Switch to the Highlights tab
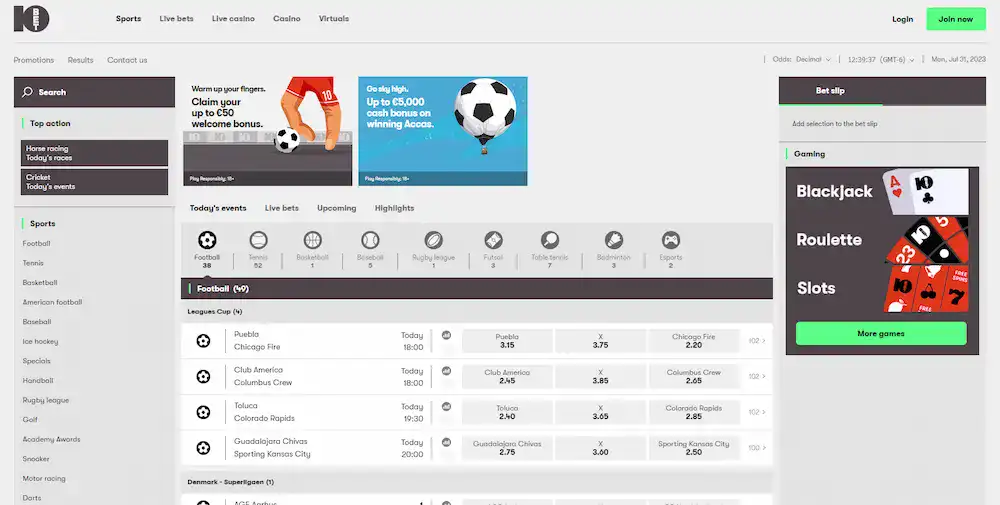 point(395,208)
